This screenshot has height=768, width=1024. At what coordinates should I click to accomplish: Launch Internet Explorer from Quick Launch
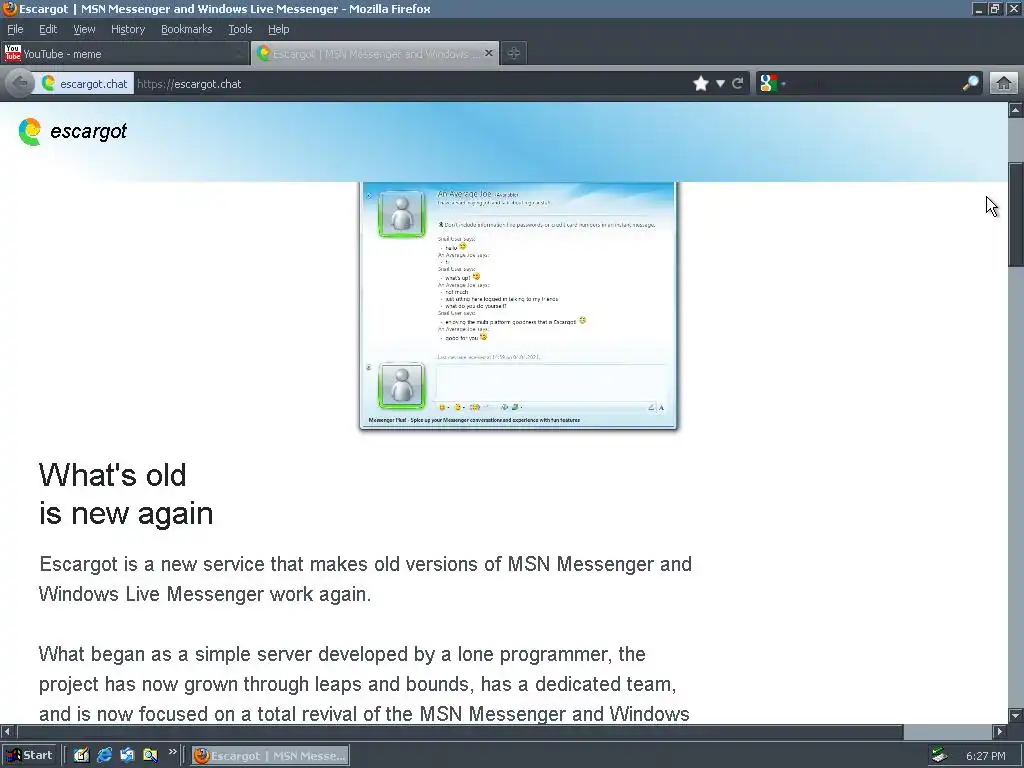coord(104,756)
